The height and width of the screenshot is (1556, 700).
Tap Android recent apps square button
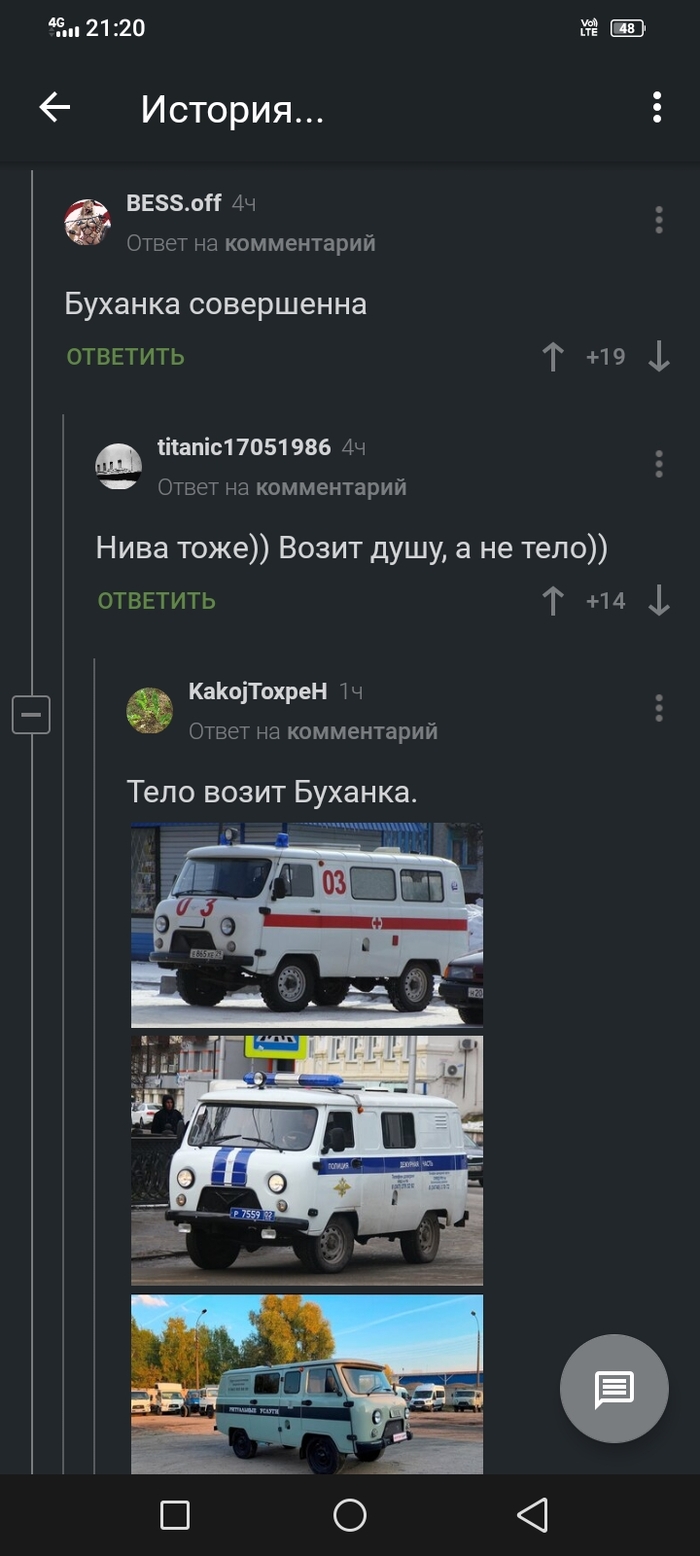click(175, 1515)
